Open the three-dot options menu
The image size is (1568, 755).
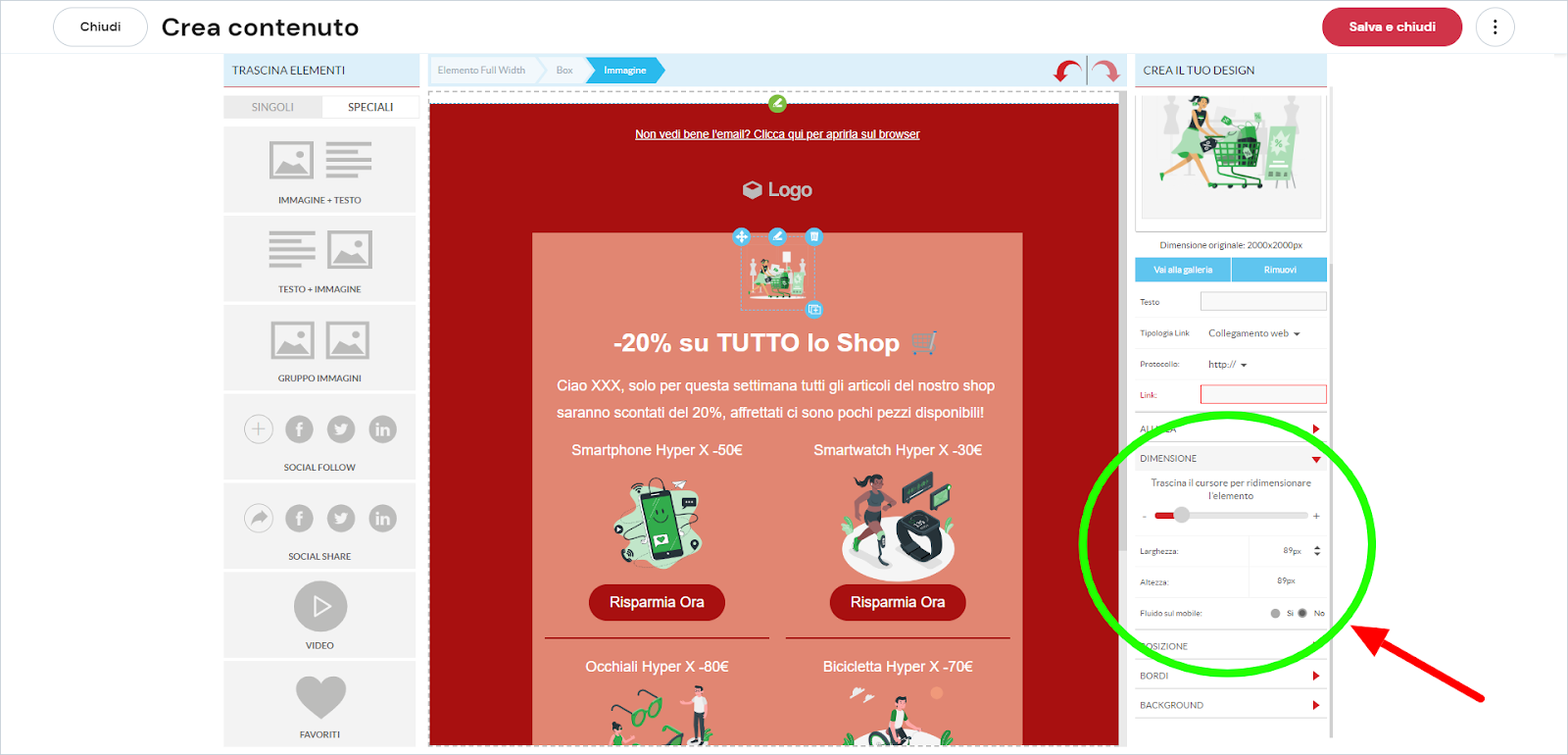click(x=1494, y=27)
